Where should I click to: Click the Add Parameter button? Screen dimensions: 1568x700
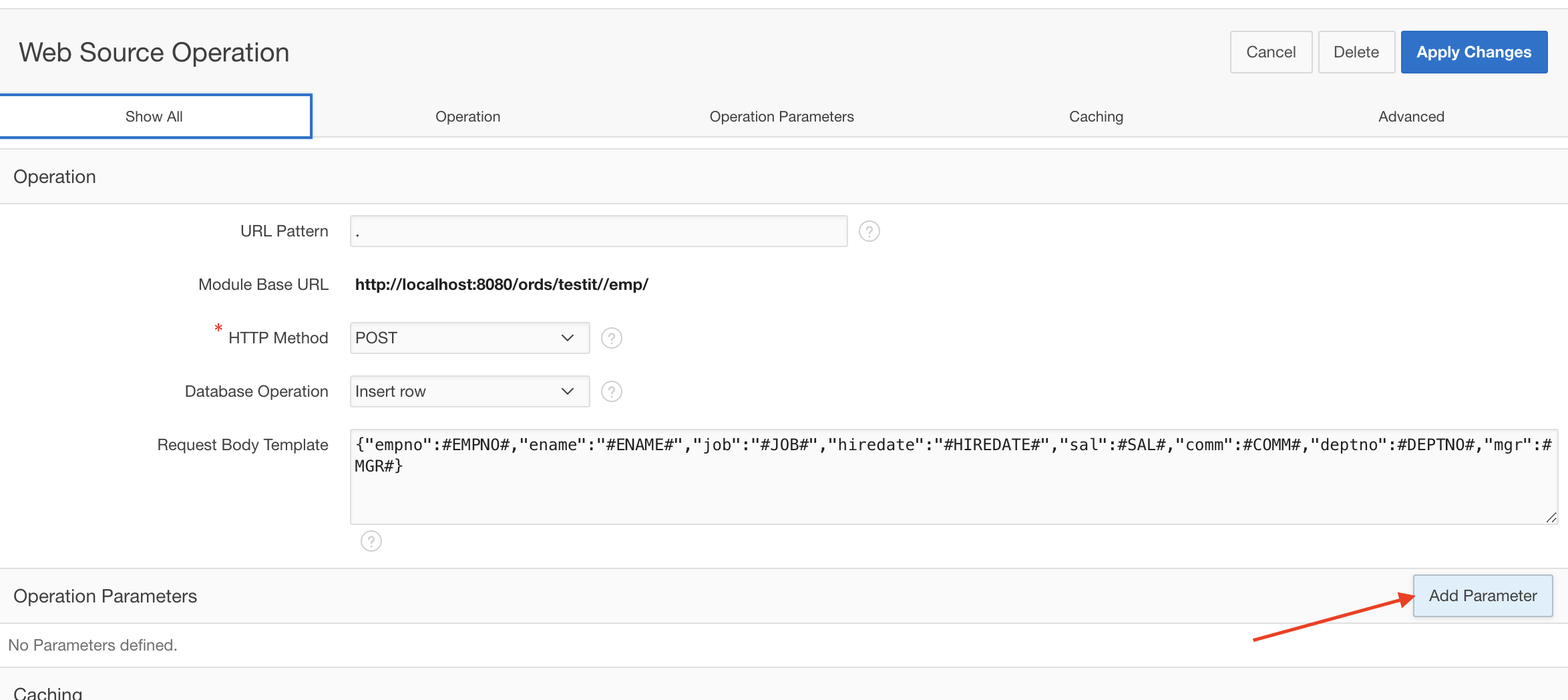click(1483, 596)
